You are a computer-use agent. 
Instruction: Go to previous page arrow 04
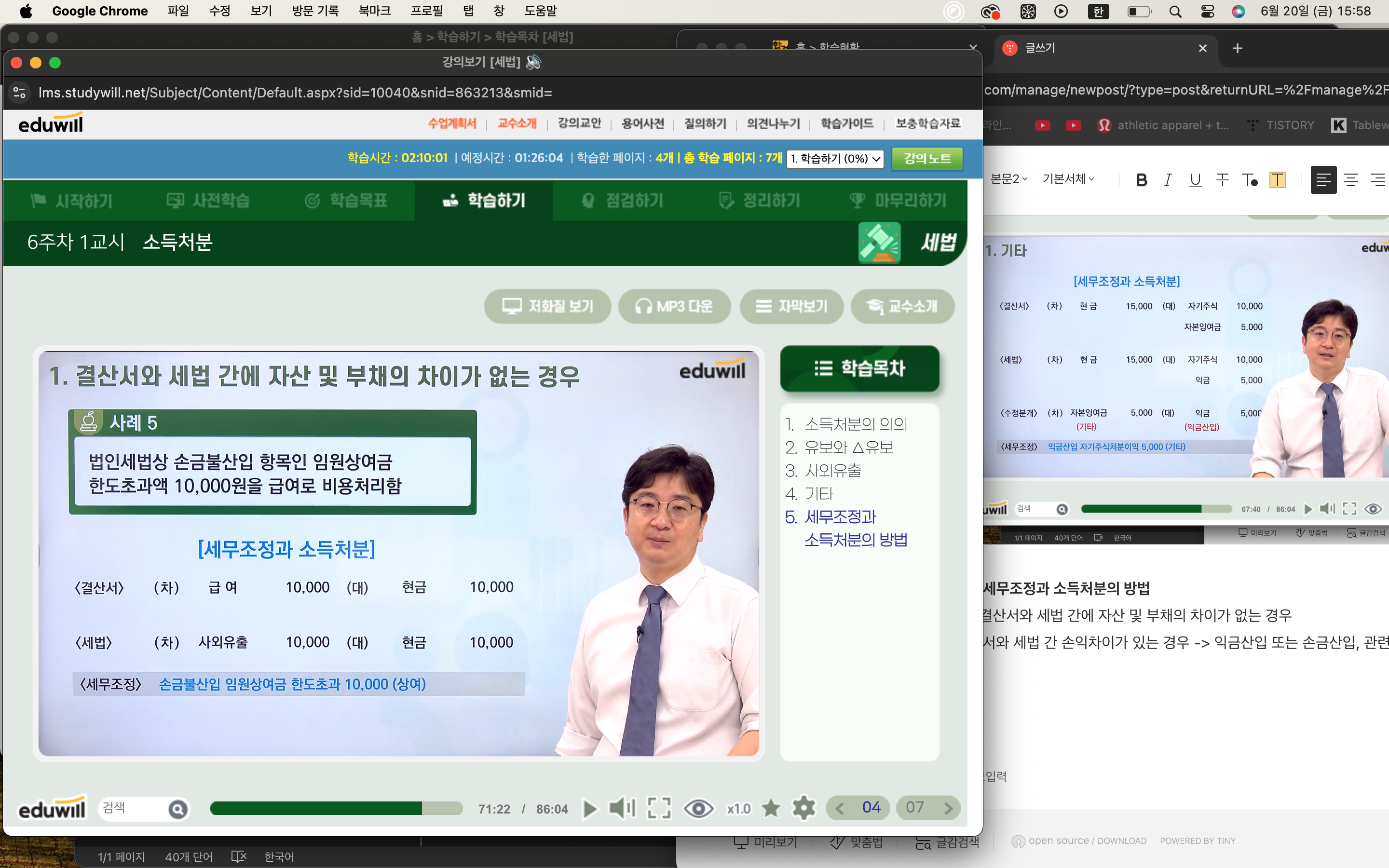(840, 809)
